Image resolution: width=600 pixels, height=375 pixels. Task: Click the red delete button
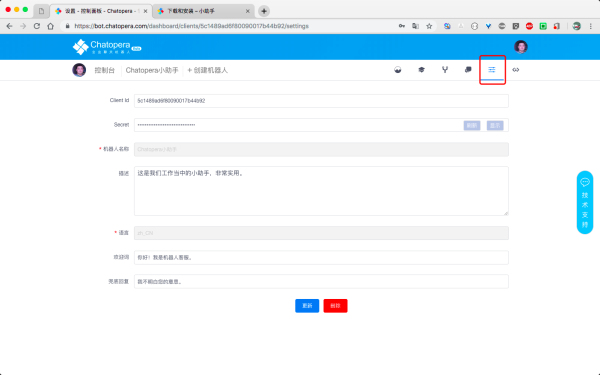[x=335, y=306]
